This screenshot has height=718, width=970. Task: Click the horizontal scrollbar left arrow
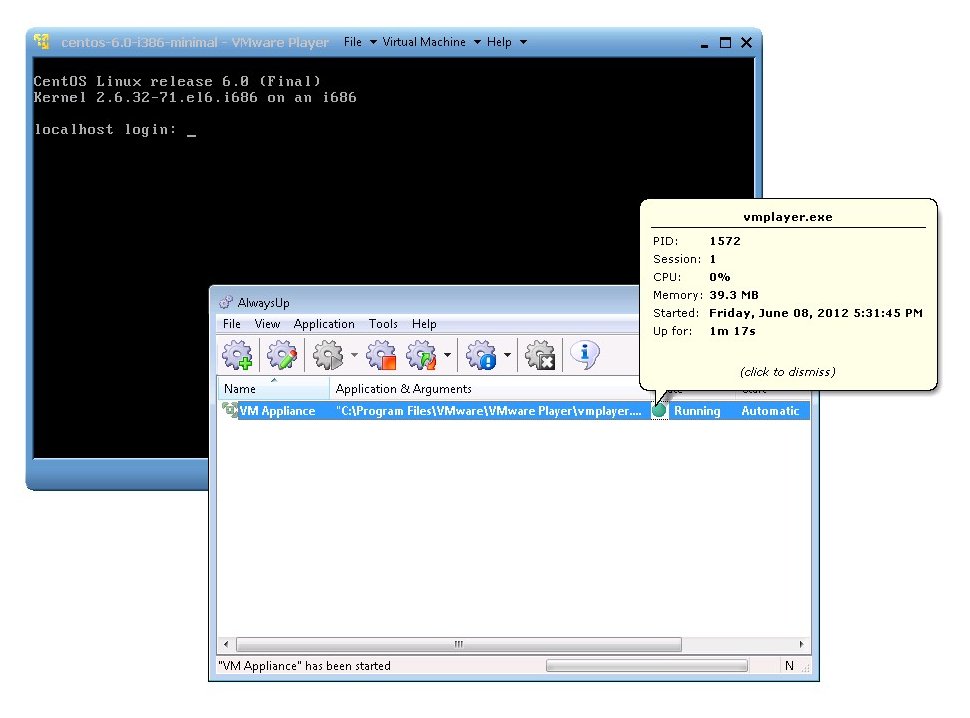click(226, 644)
